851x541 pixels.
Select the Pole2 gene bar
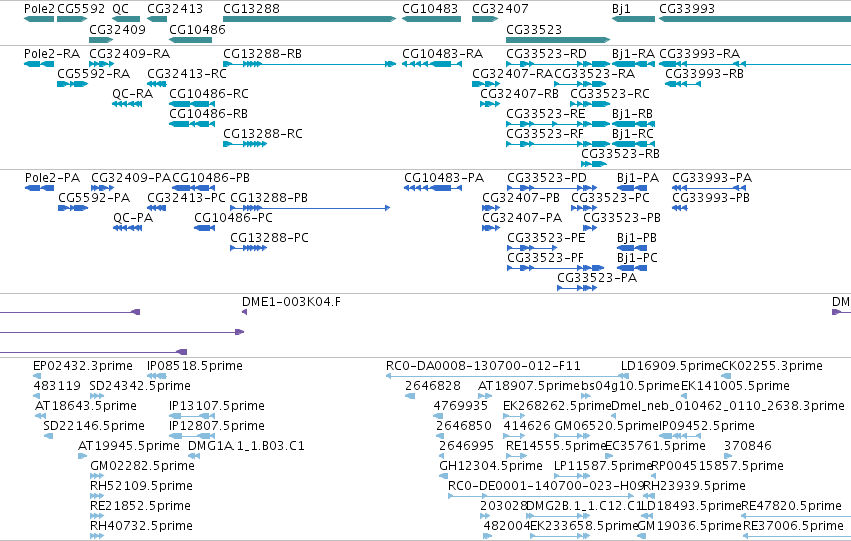pos(39,19)
